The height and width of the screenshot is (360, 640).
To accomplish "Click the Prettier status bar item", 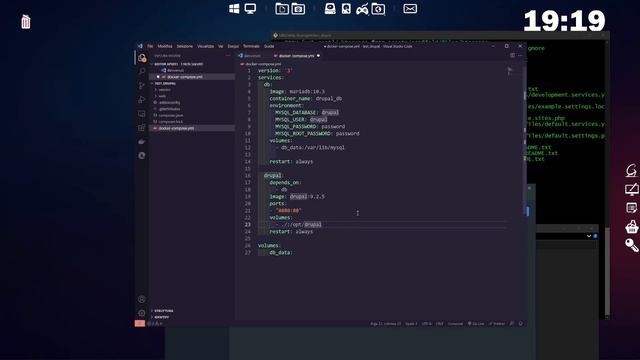I will pyautogui.click(x=497, y=324).
